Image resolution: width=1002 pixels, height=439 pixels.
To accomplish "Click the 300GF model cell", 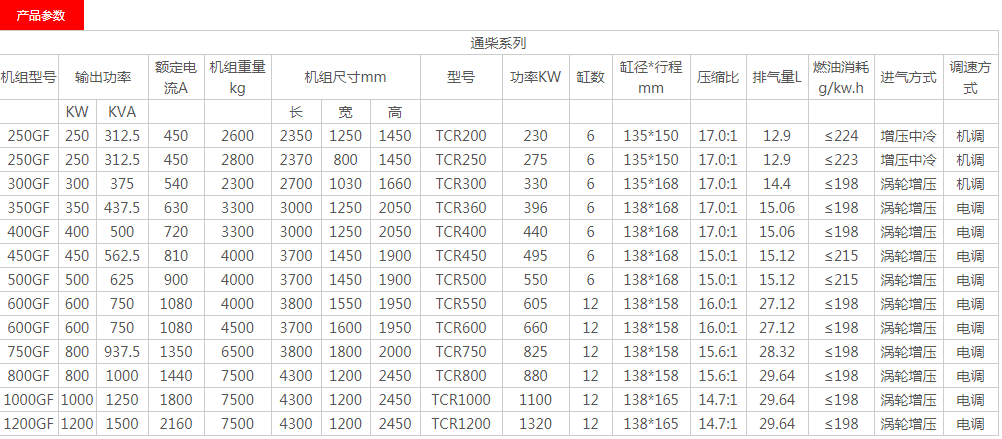I will (x=29, y=184).
